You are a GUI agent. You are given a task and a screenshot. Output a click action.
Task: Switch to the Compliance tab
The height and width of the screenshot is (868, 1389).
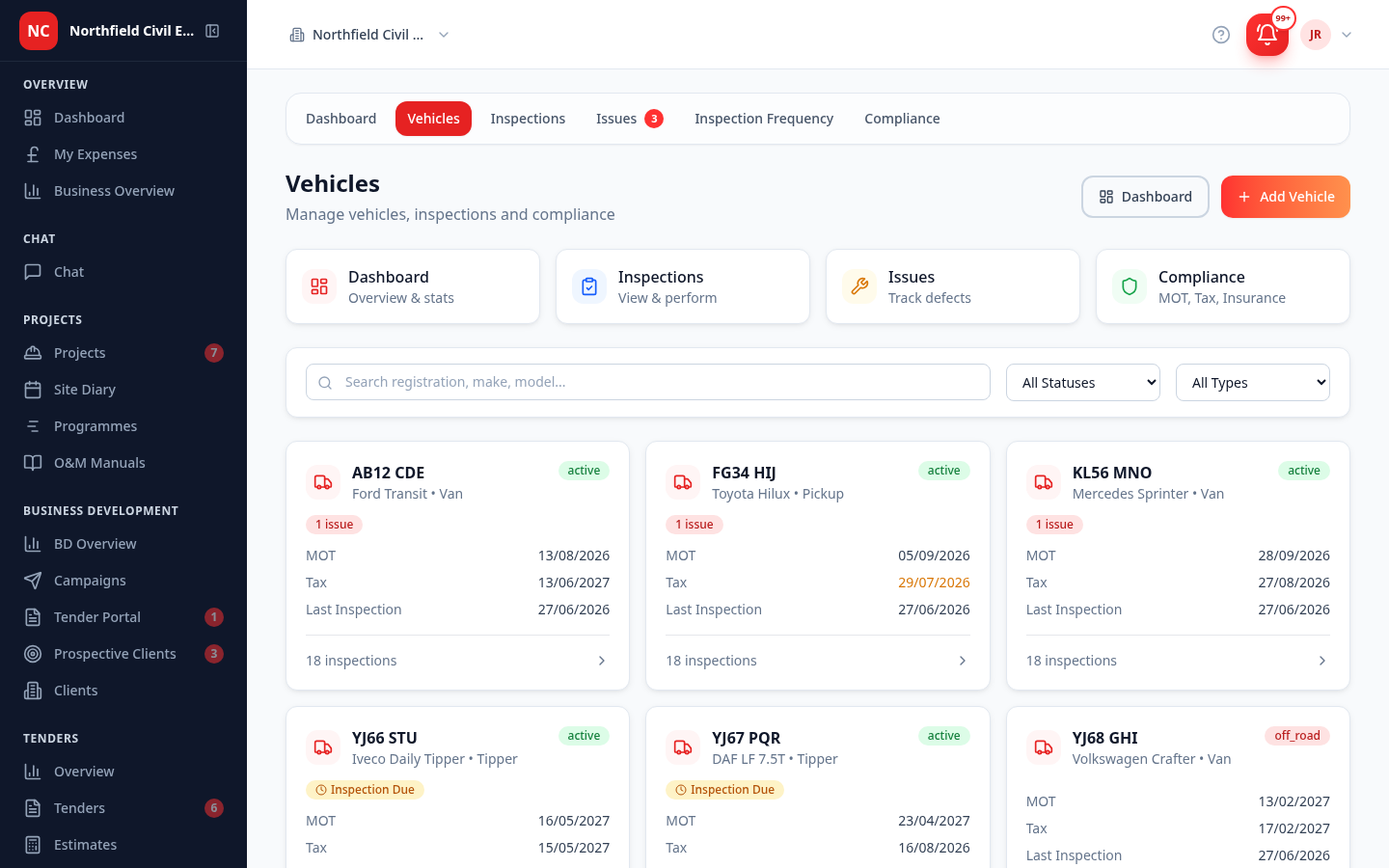click(x=902, y=119)
